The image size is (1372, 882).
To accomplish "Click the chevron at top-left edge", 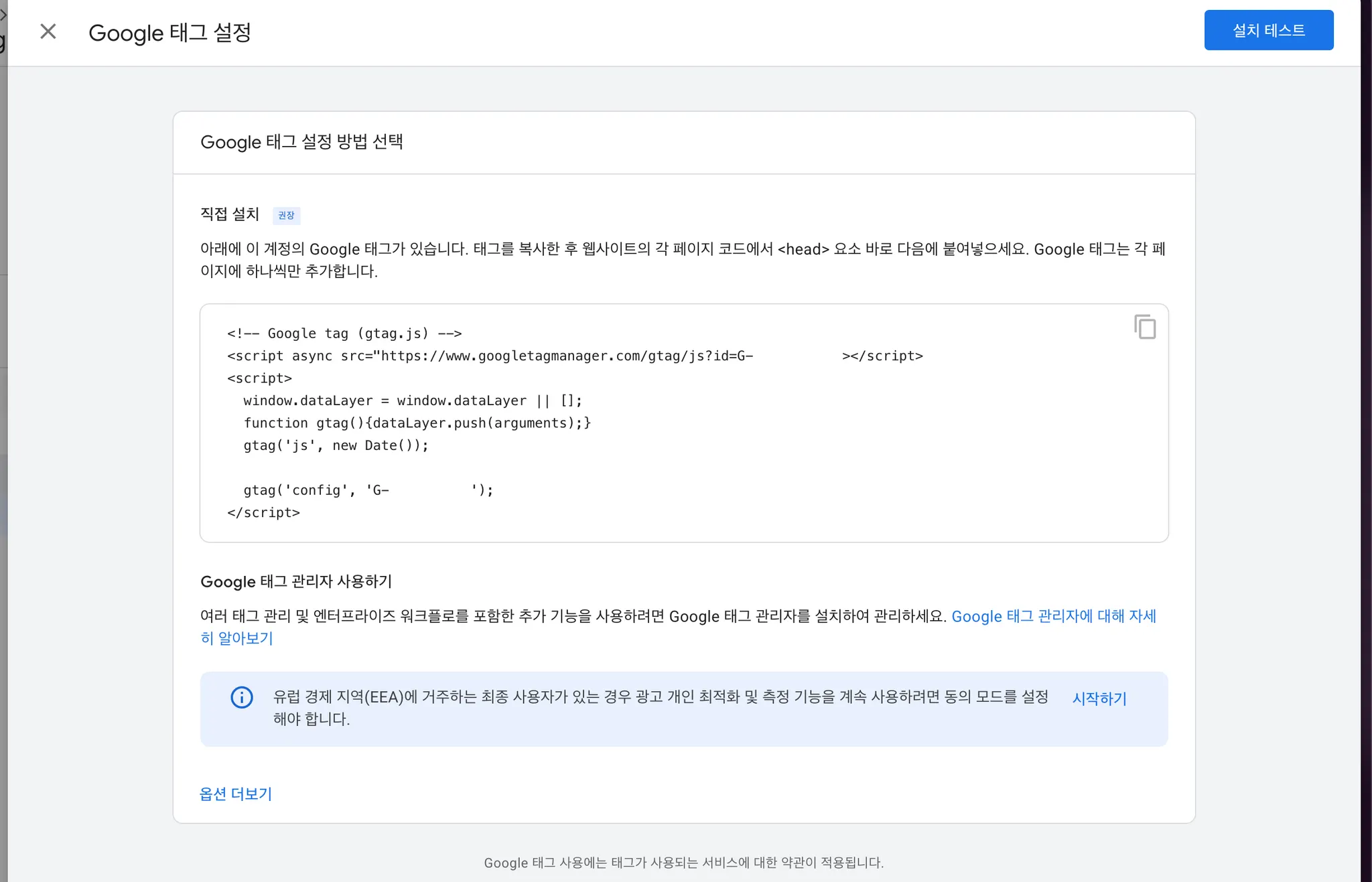I will 3,15.
